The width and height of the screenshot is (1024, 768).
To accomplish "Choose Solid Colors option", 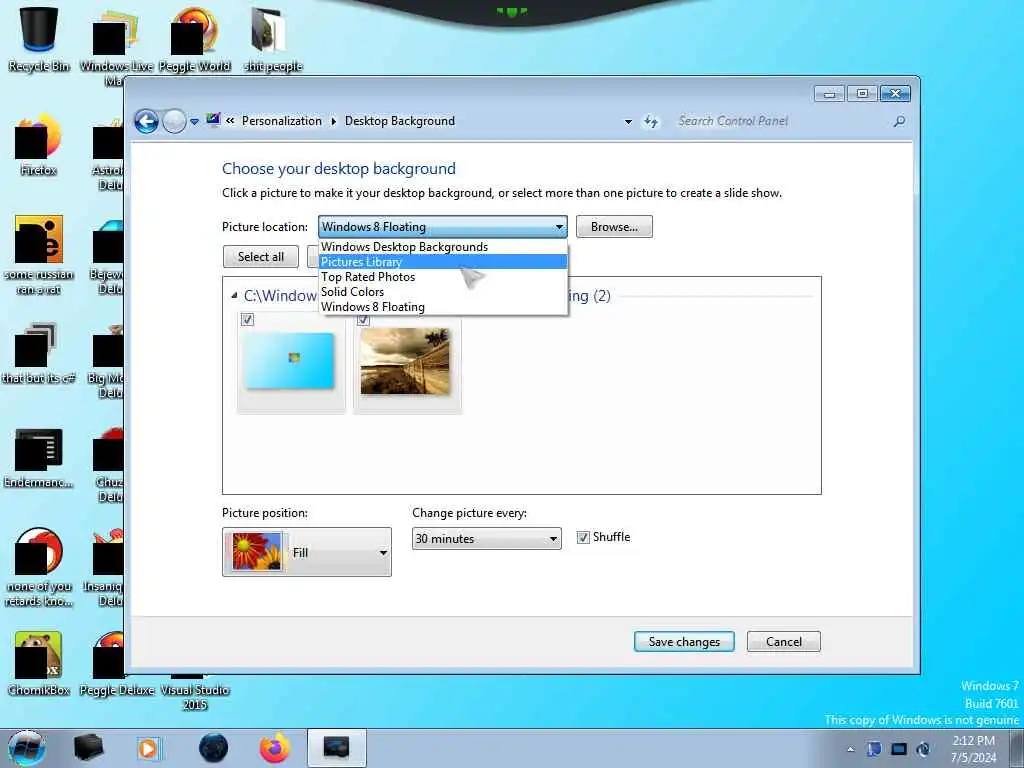I will click(443, 292).
